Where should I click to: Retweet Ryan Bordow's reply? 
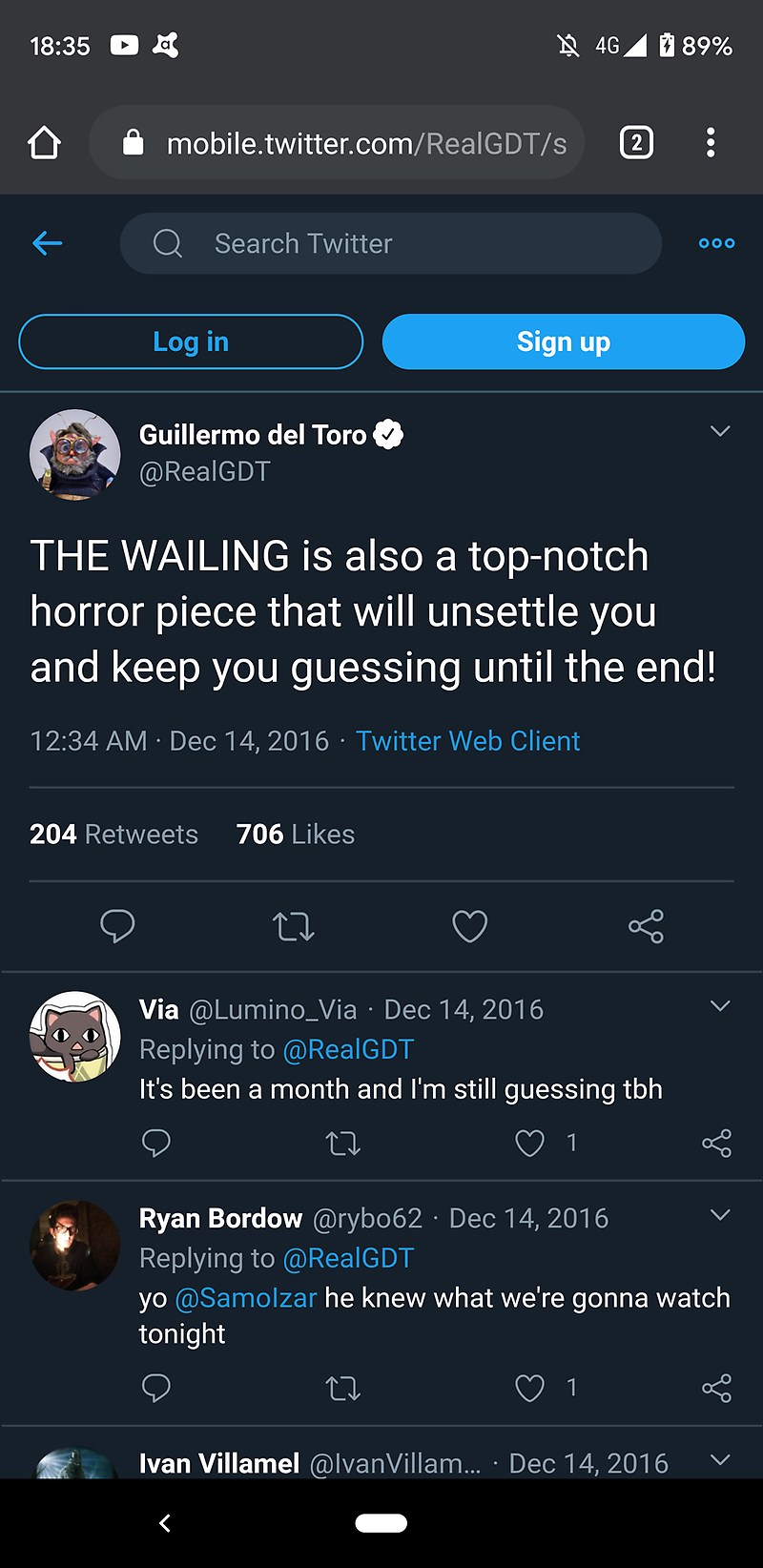click(342, 1388)
